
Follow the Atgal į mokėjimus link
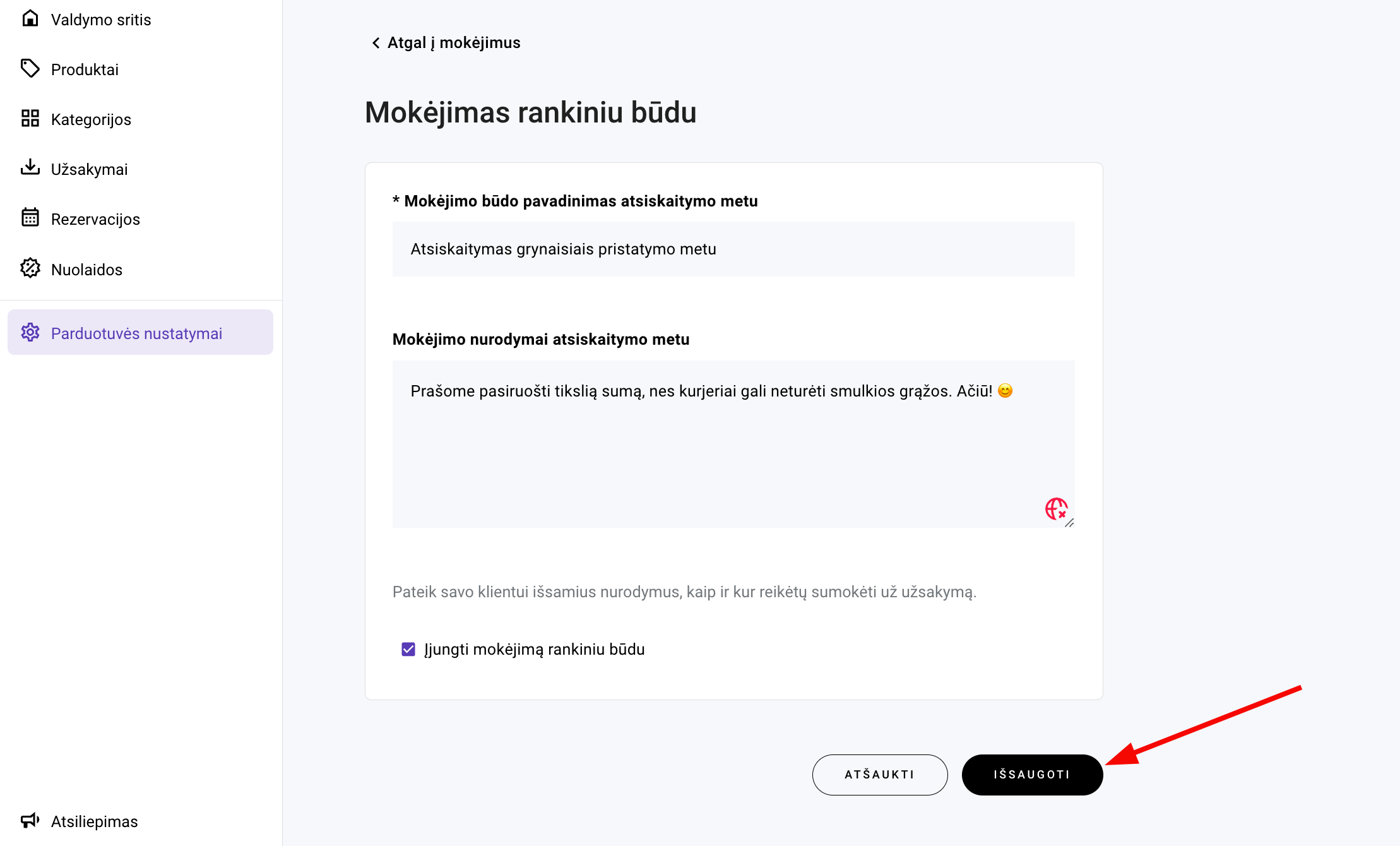(x=453, y=43)
